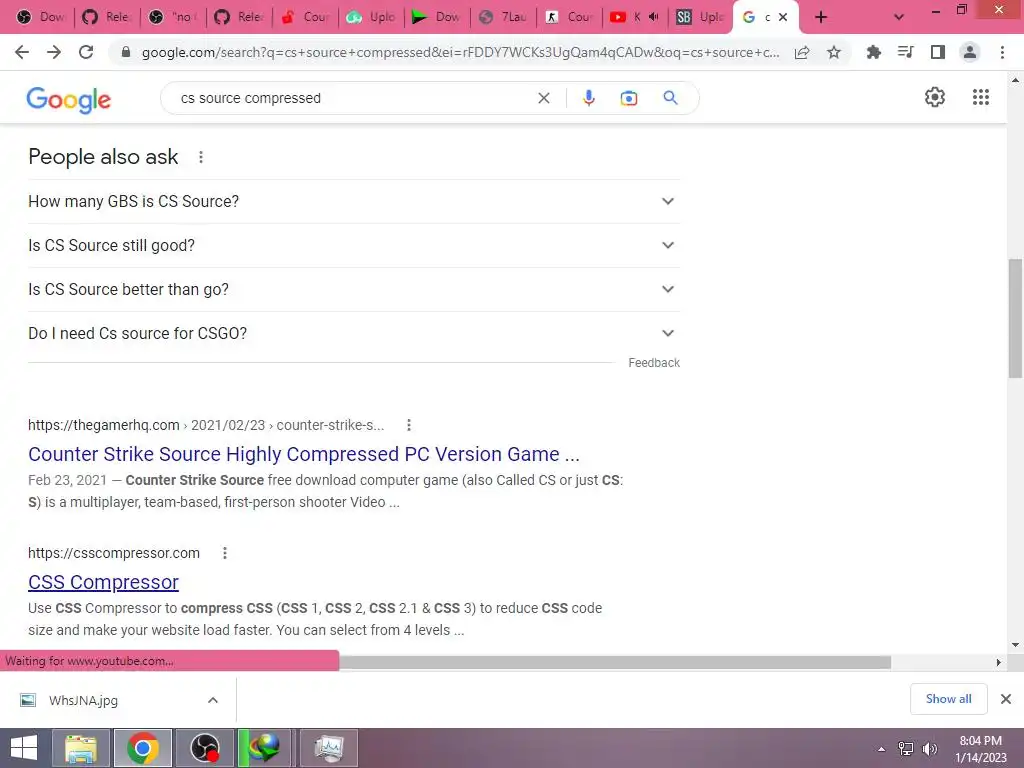Open options for csscompressor.com result
Image resolution: width=1024 pixels, height=768 pixels.
coord(225,553)
